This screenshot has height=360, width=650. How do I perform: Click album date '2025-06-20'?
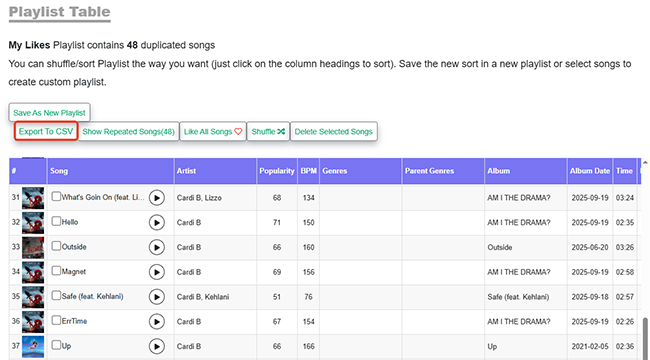(590, 248)
